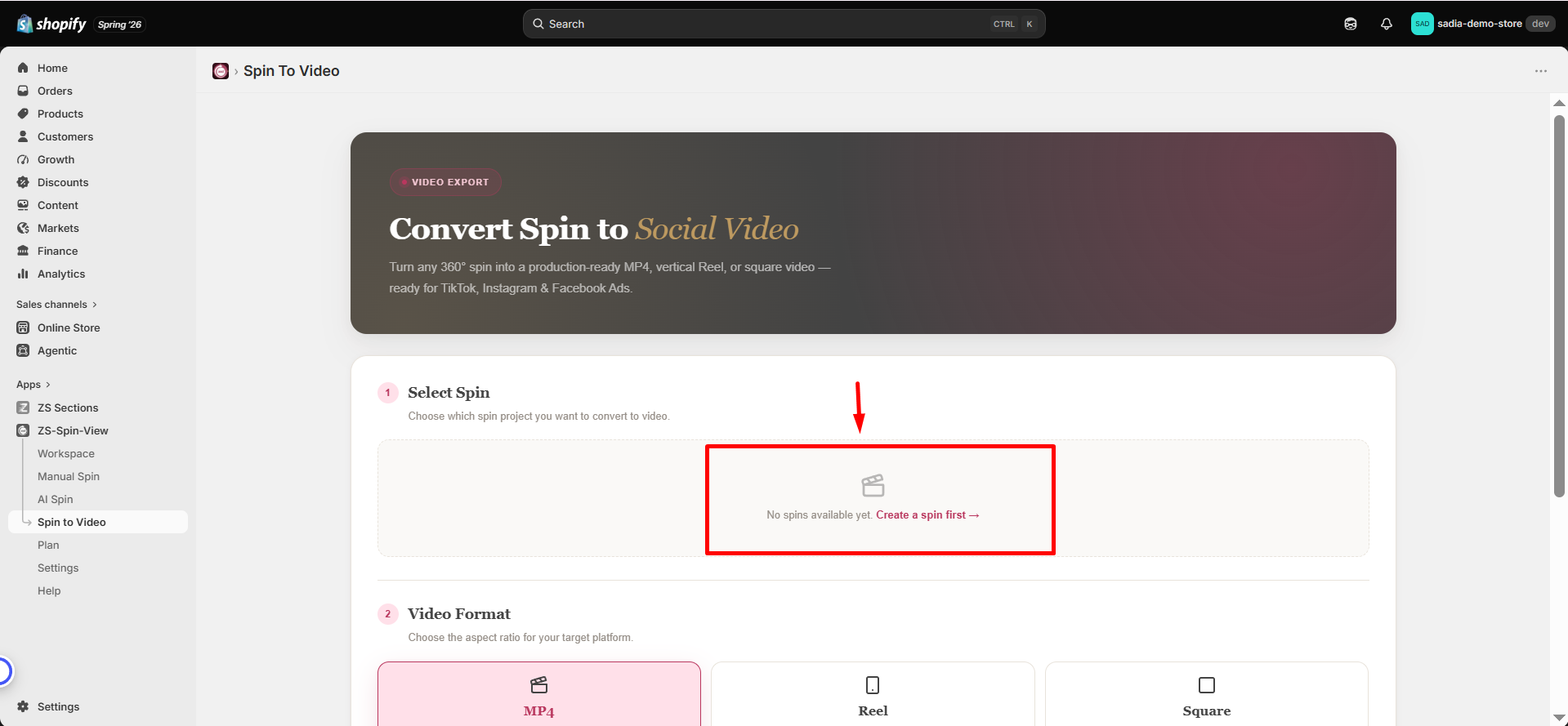
Task: Expand the Sales channels section
Action: point(56,305)
